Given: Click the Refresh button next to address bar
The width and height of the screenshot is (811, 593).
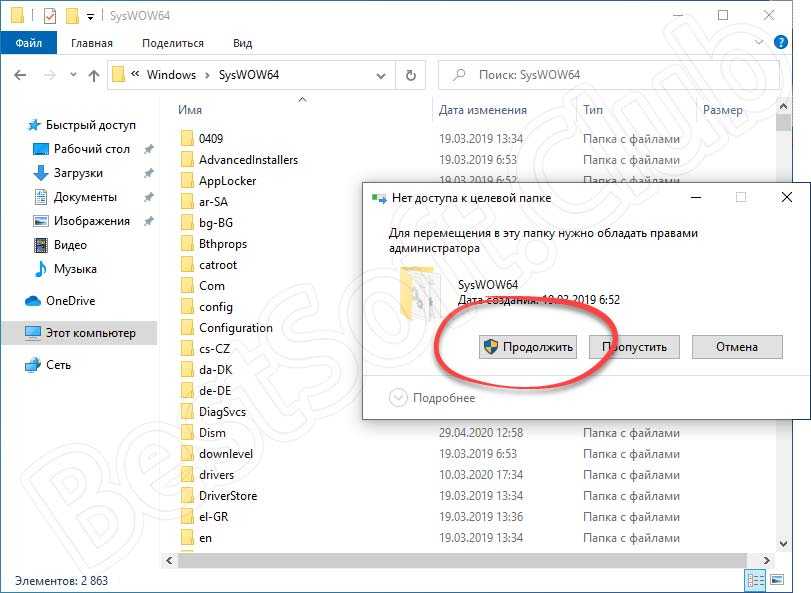Looking at the screenshot, I should (x=411, y=75).
